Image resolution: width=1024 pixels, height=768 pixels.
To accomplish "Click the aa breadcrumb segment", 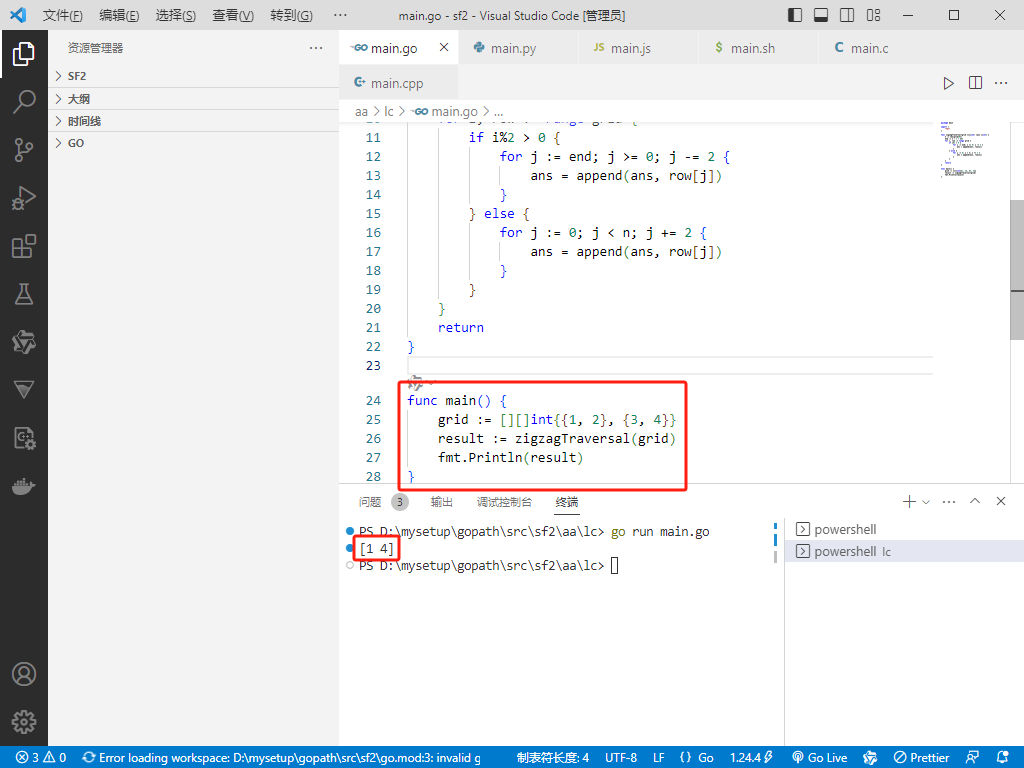I will tap(361, 112).
